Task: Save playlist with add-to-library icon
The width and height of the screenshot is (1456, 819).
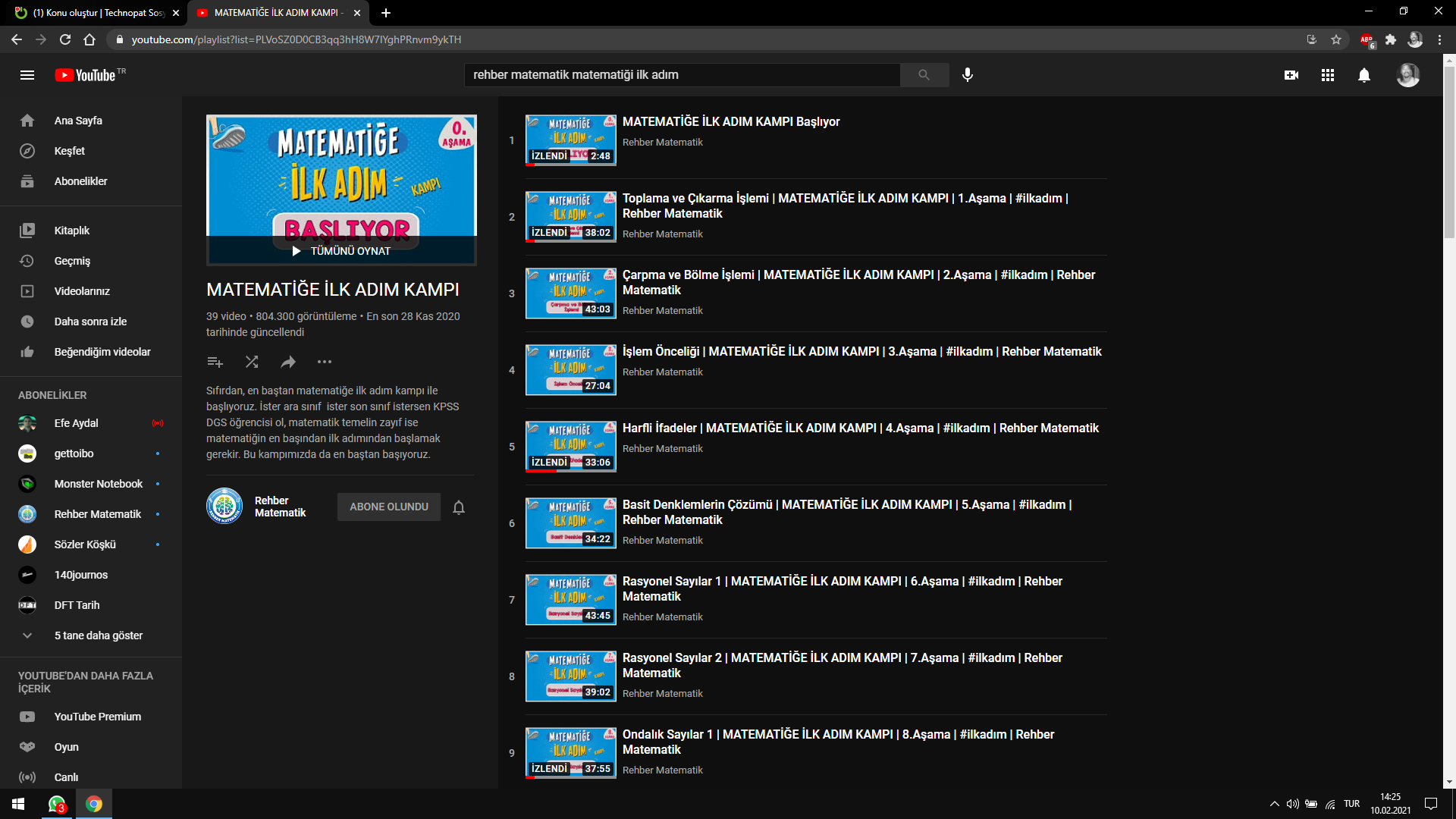Action: [215, 362]
